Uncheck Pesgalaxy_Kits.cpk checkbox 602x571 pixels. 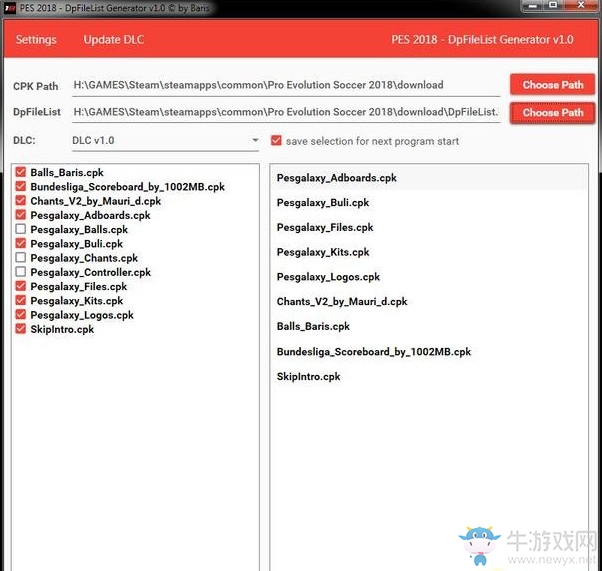click(21, 300)
